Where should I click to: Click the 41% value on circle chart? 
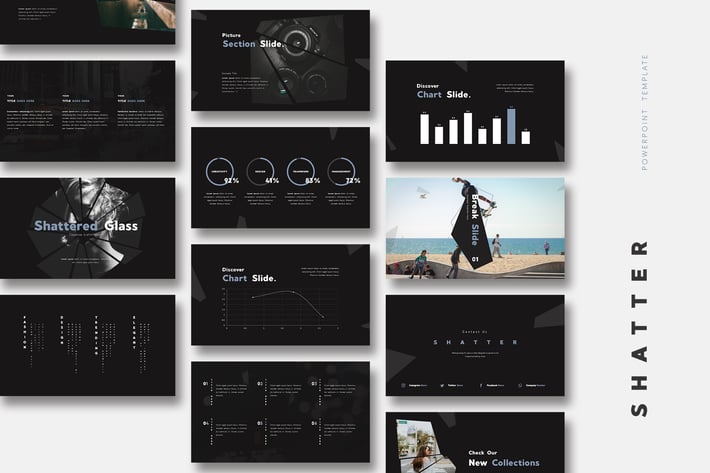click(x=272, y=181)
